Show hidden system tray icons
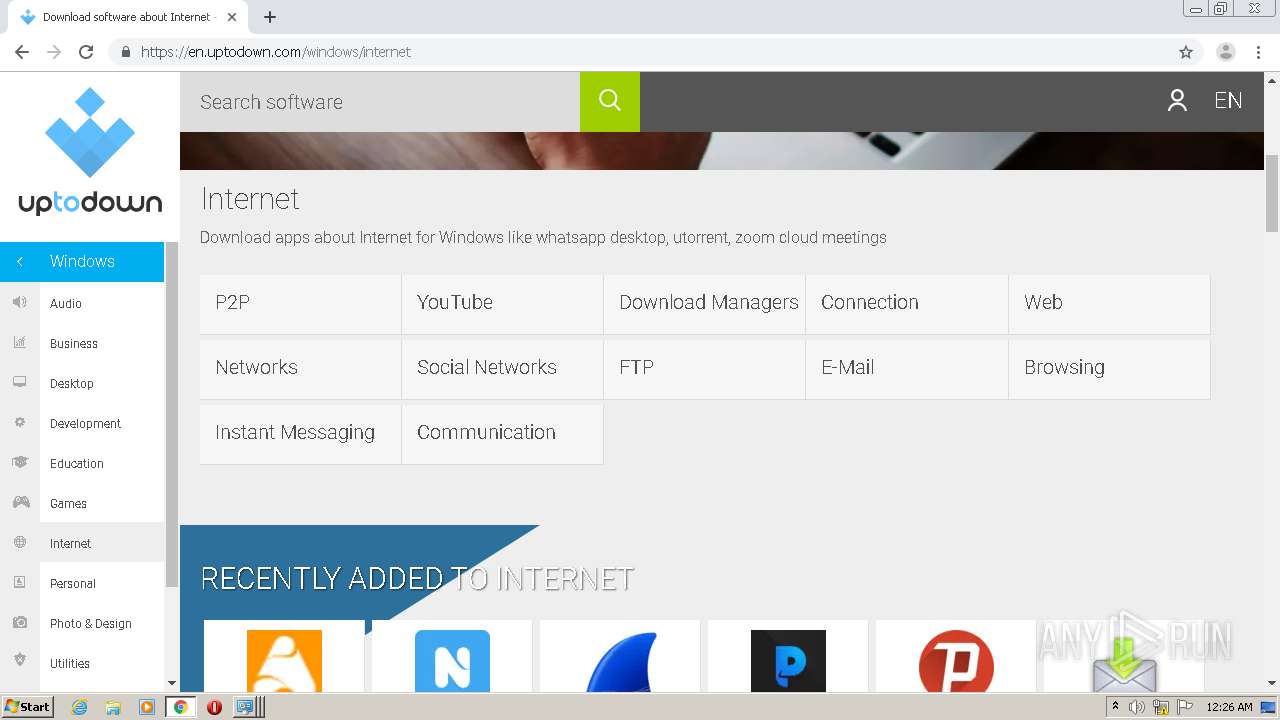This screenshot has height=720, width=1280. click(1115, 707)
